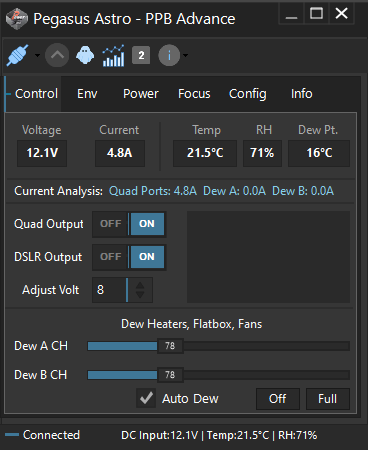Screen dimensions: 368x450
Task: Expand the arrow next to info icon
Action: (185, 55)
